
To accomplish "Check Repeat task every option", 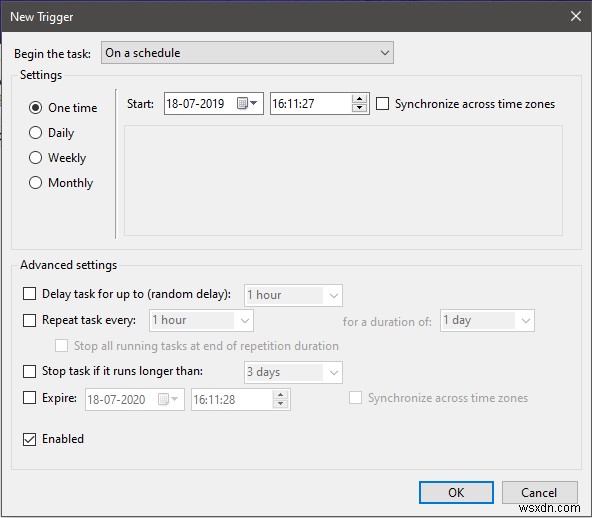I will click(x=29, y=320).
